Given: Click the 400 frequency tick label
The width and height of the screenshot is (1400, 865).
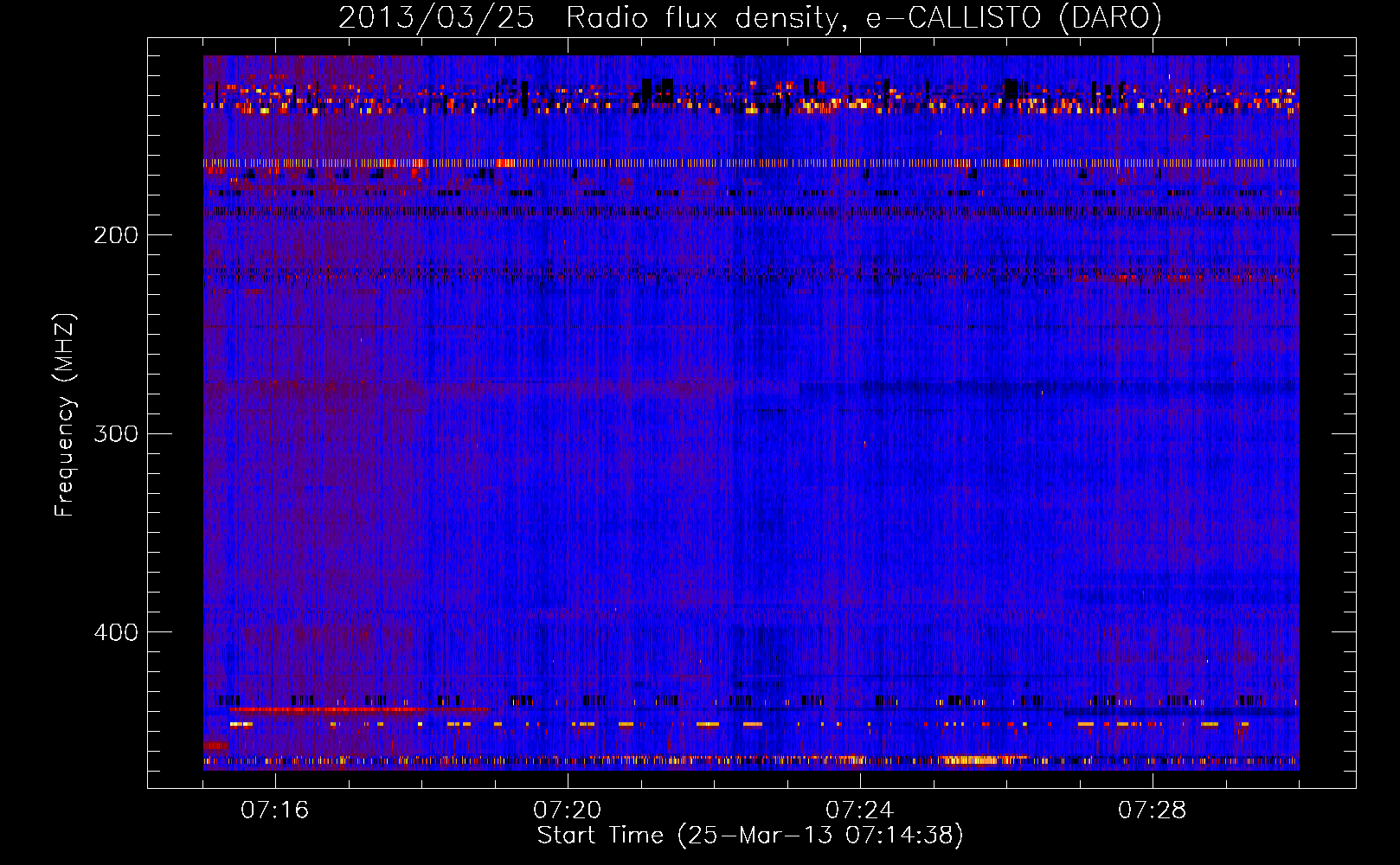Looking at the screenshot, I should click(116, 632).
